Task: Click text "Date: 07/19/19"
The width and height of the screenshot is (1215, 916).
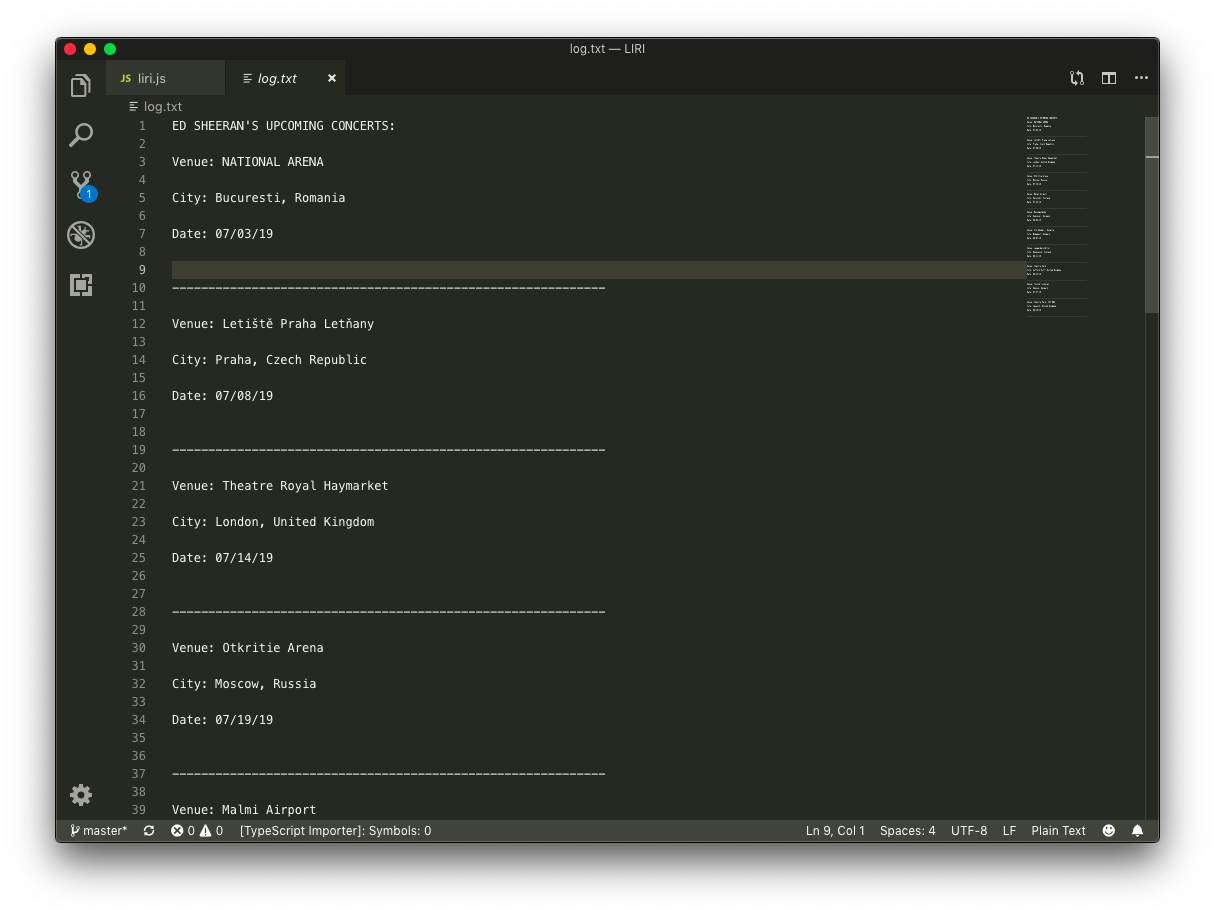Action: (x=222, y=720)
